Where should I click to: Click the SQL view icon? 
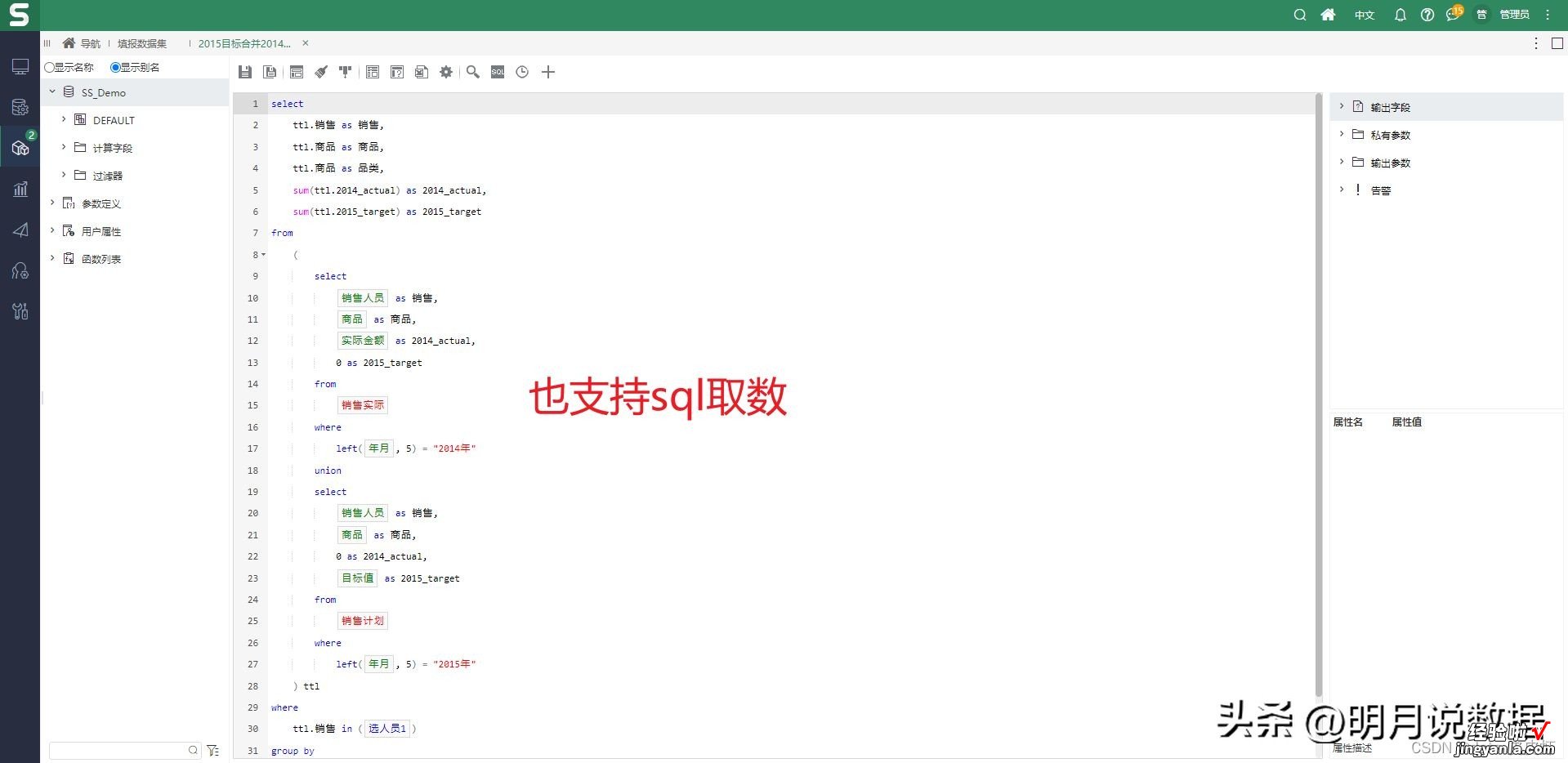coord(498,72)
